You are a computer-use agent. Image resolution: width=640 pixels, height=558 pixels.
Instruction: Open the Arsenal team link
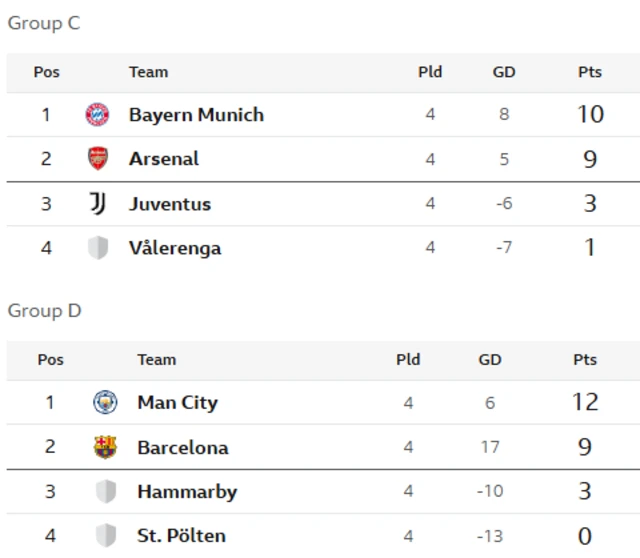tap(164, 159)
